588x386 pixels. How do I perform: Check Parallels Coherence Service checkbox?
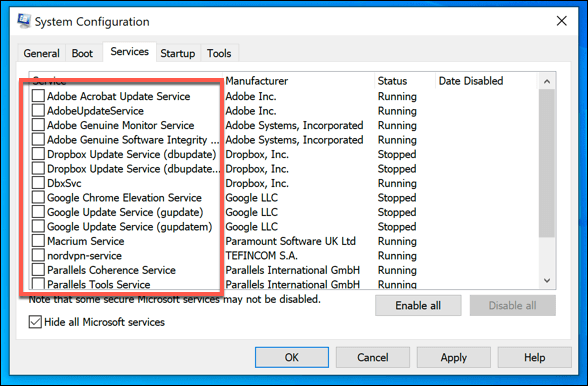[38, 270]
